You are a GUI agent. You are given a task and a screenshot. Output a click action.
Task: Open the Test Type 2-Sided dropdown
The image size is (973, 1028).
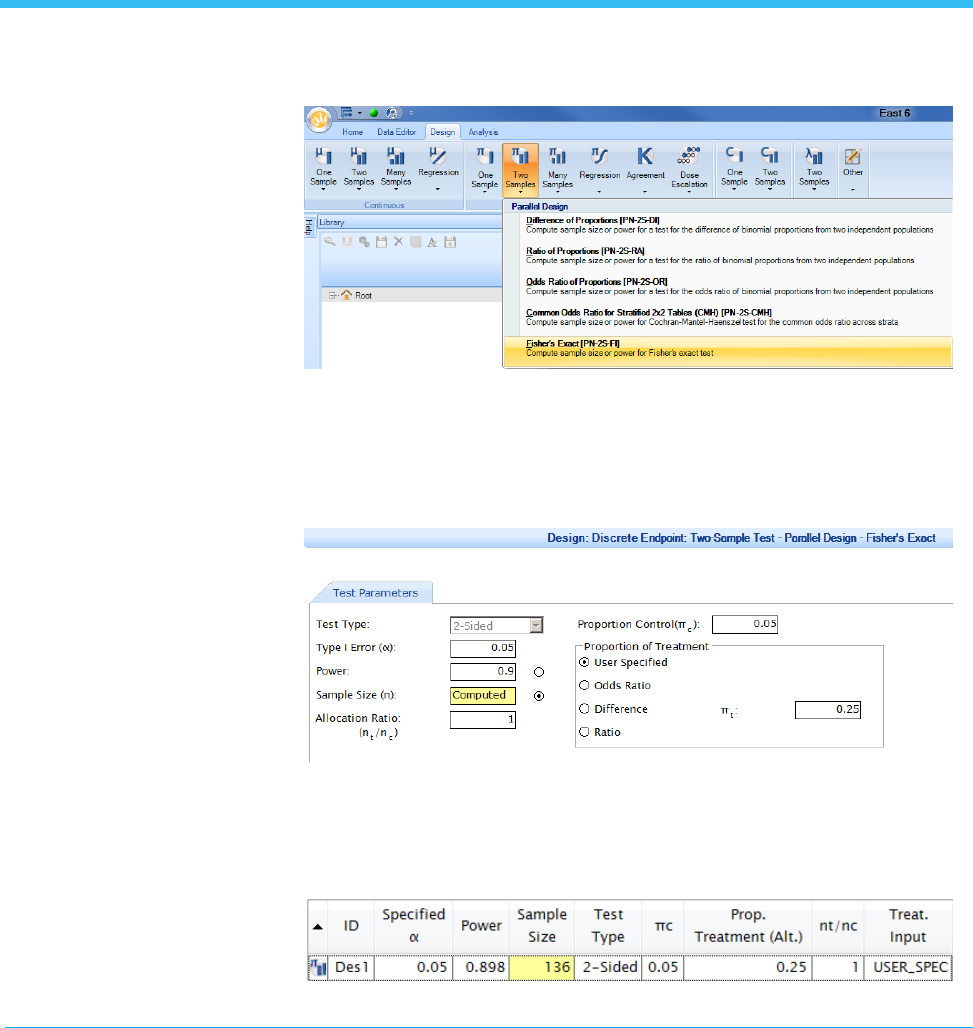point(536,625)
